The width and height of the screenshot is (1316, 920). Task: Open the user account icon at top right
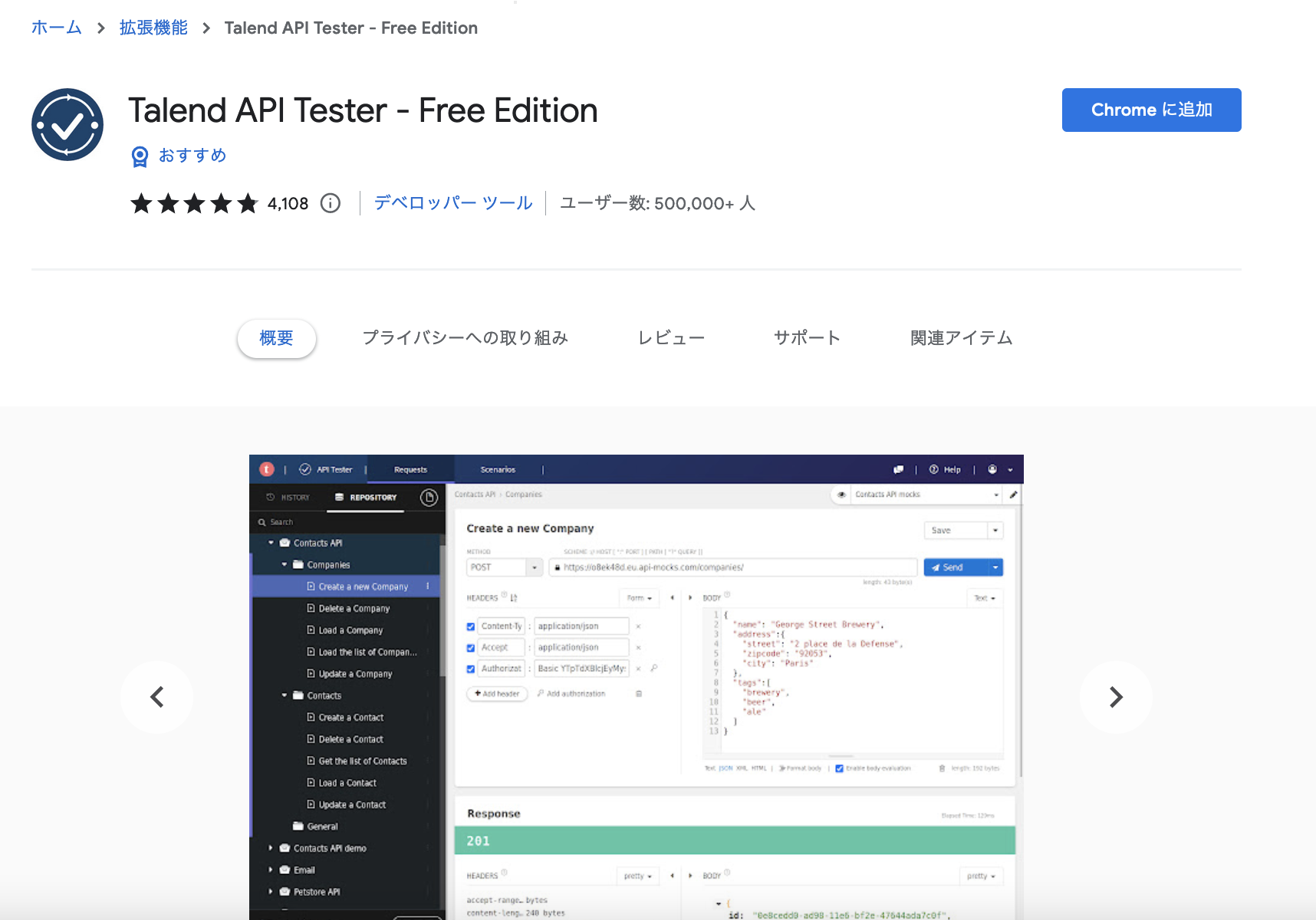pos(993,469)
